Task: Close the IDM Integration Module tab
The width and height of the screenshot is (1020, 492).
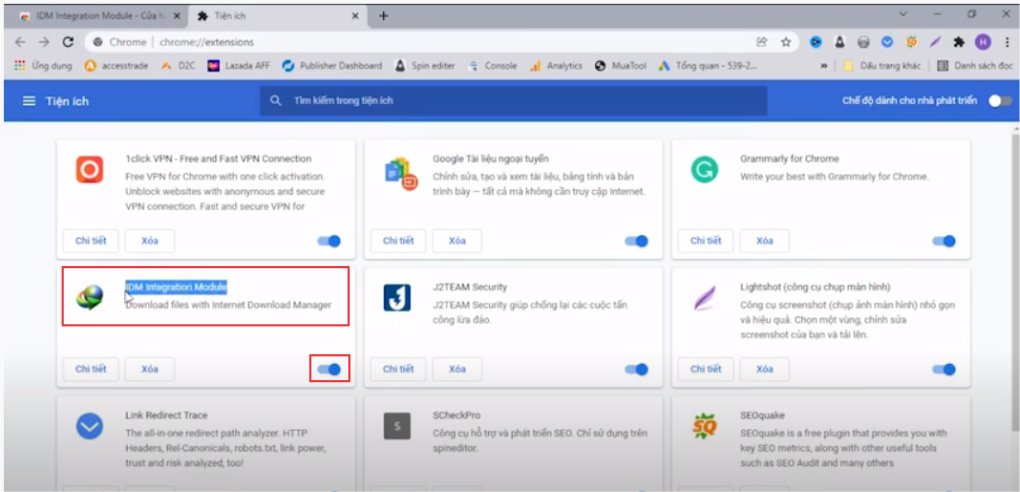Action: pyautogui.click(x=178, y=16)
